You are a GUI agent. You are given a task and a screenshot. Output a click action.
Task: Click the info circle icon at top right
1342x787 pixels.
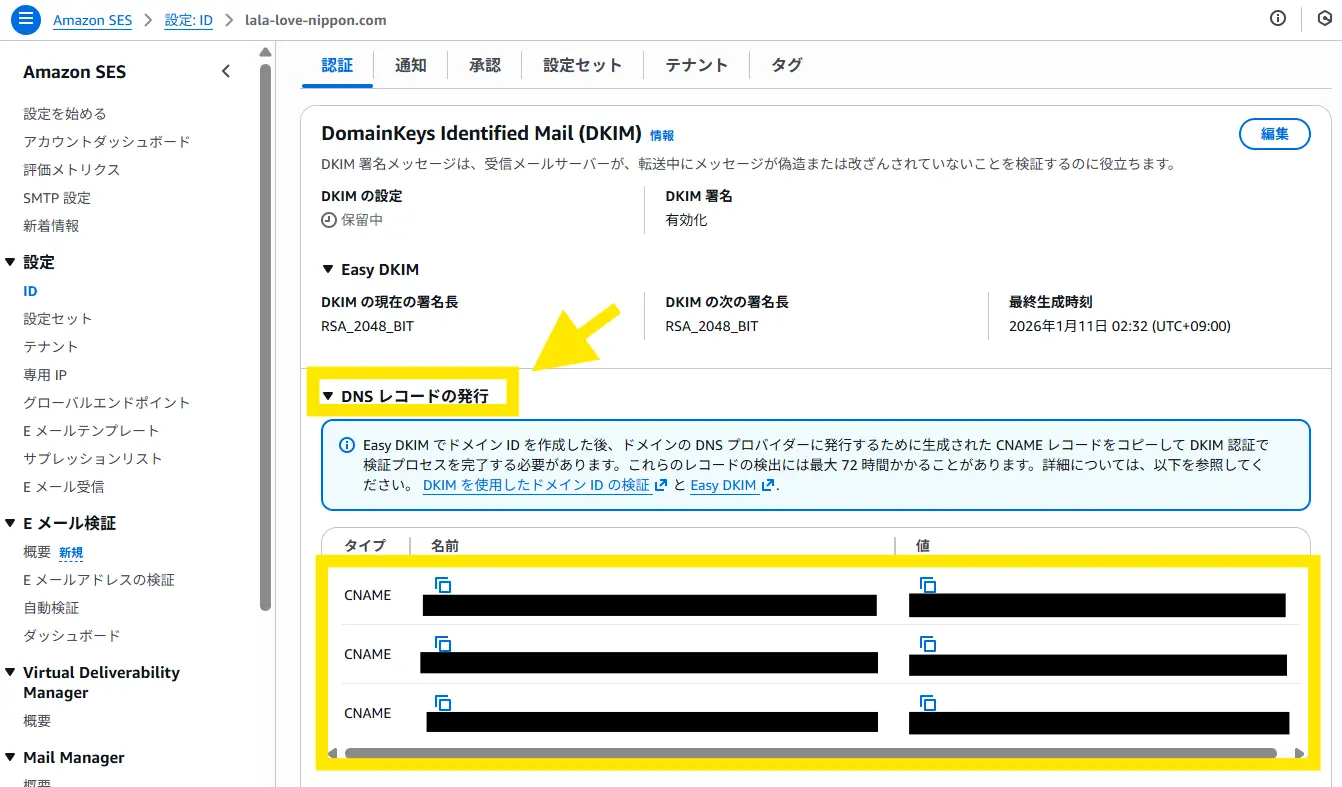point(1277,19)
